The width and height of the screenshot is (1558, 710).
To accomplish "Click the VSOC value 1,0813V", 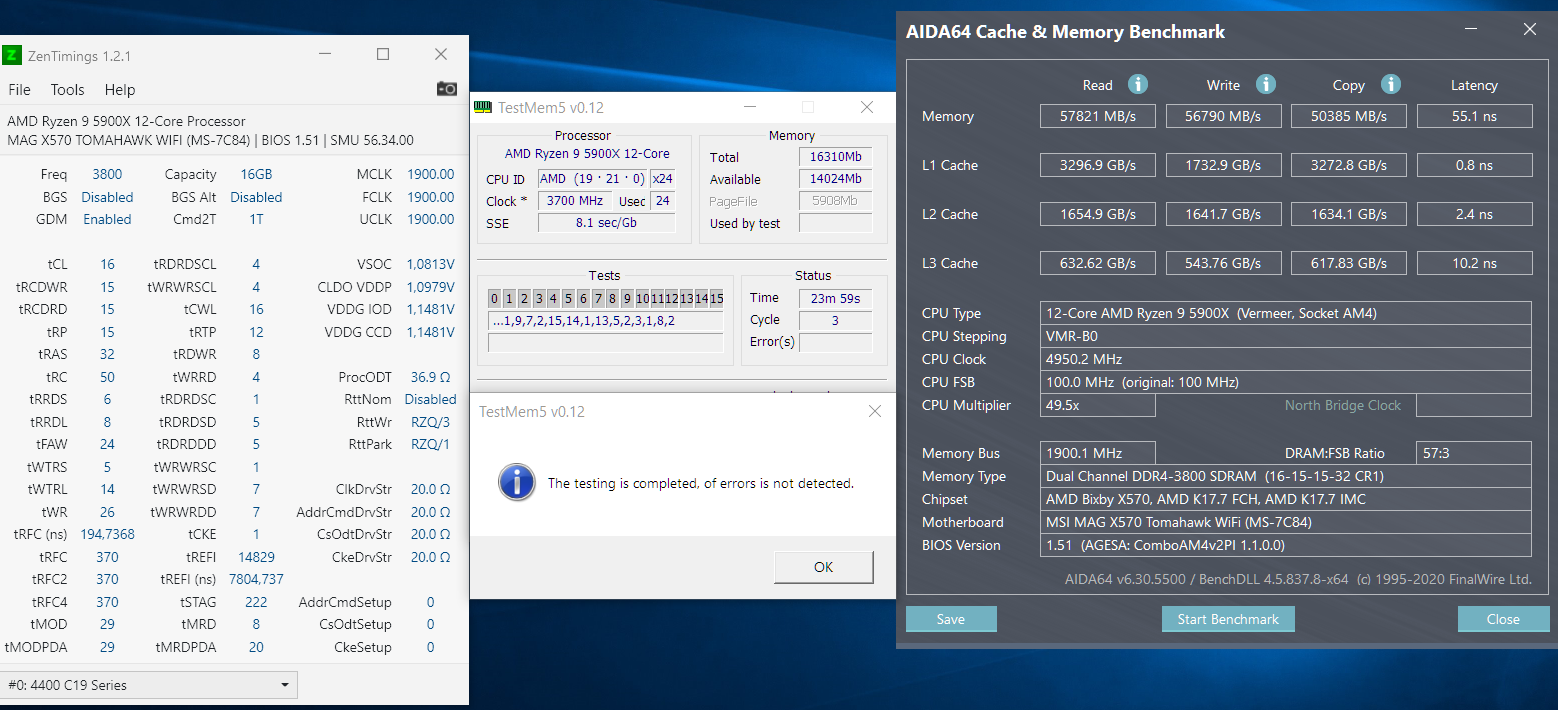I will click(430, 264).
